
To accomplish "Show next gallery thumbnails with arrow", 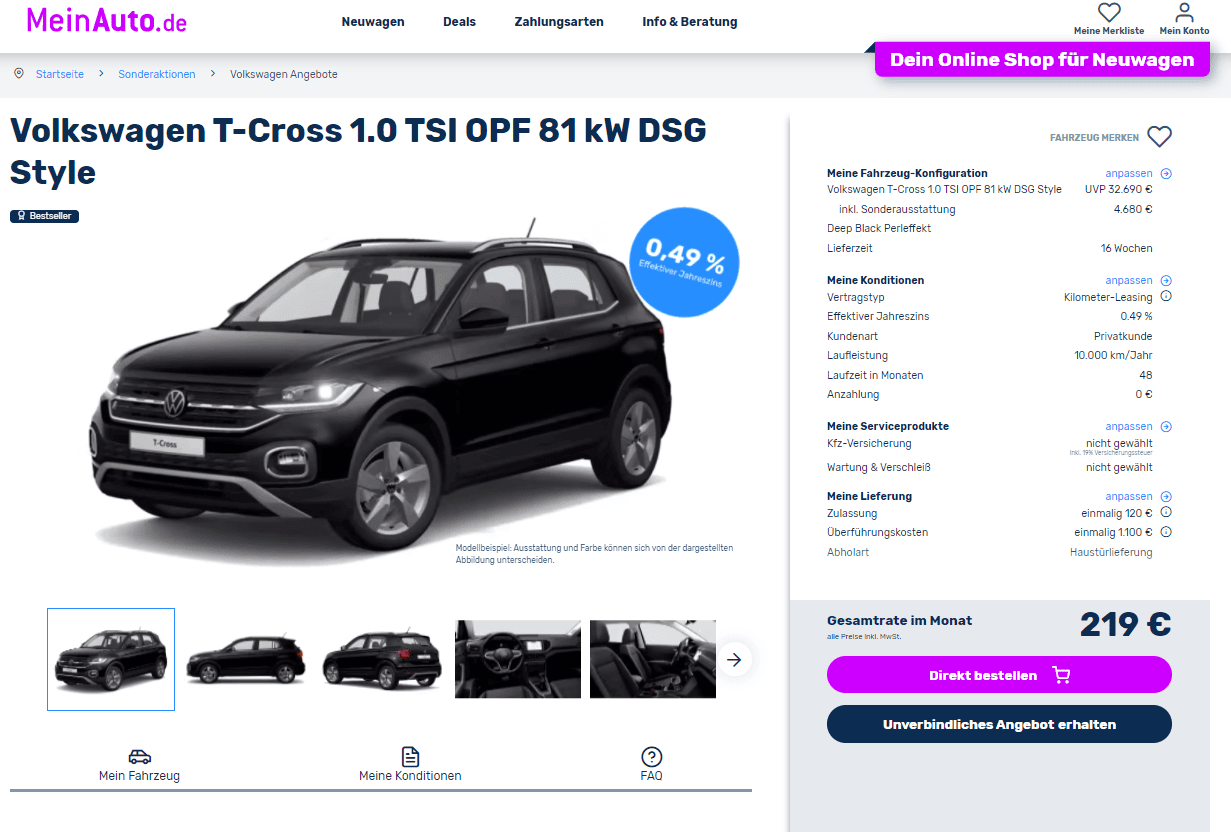I will (x=735, y=659).
